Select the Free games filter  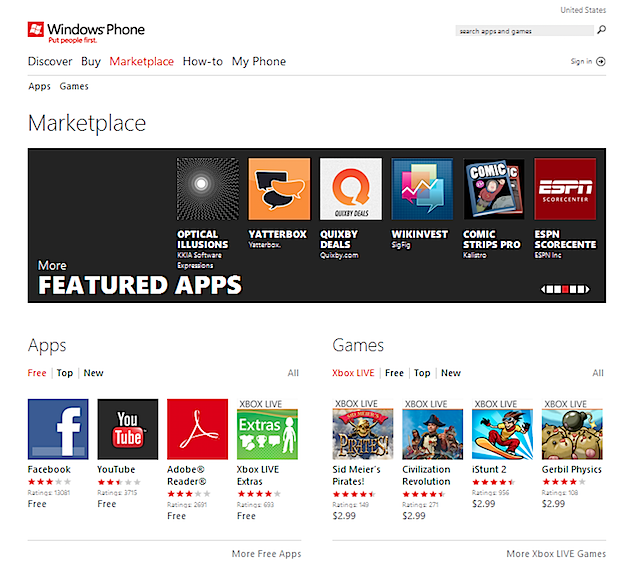coord(394,373)
